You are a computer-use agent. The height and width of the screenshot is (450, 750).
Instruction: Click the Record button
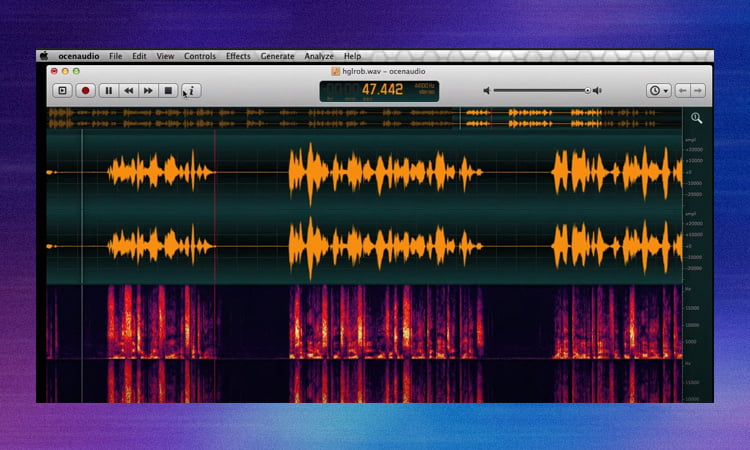(85, 90)
